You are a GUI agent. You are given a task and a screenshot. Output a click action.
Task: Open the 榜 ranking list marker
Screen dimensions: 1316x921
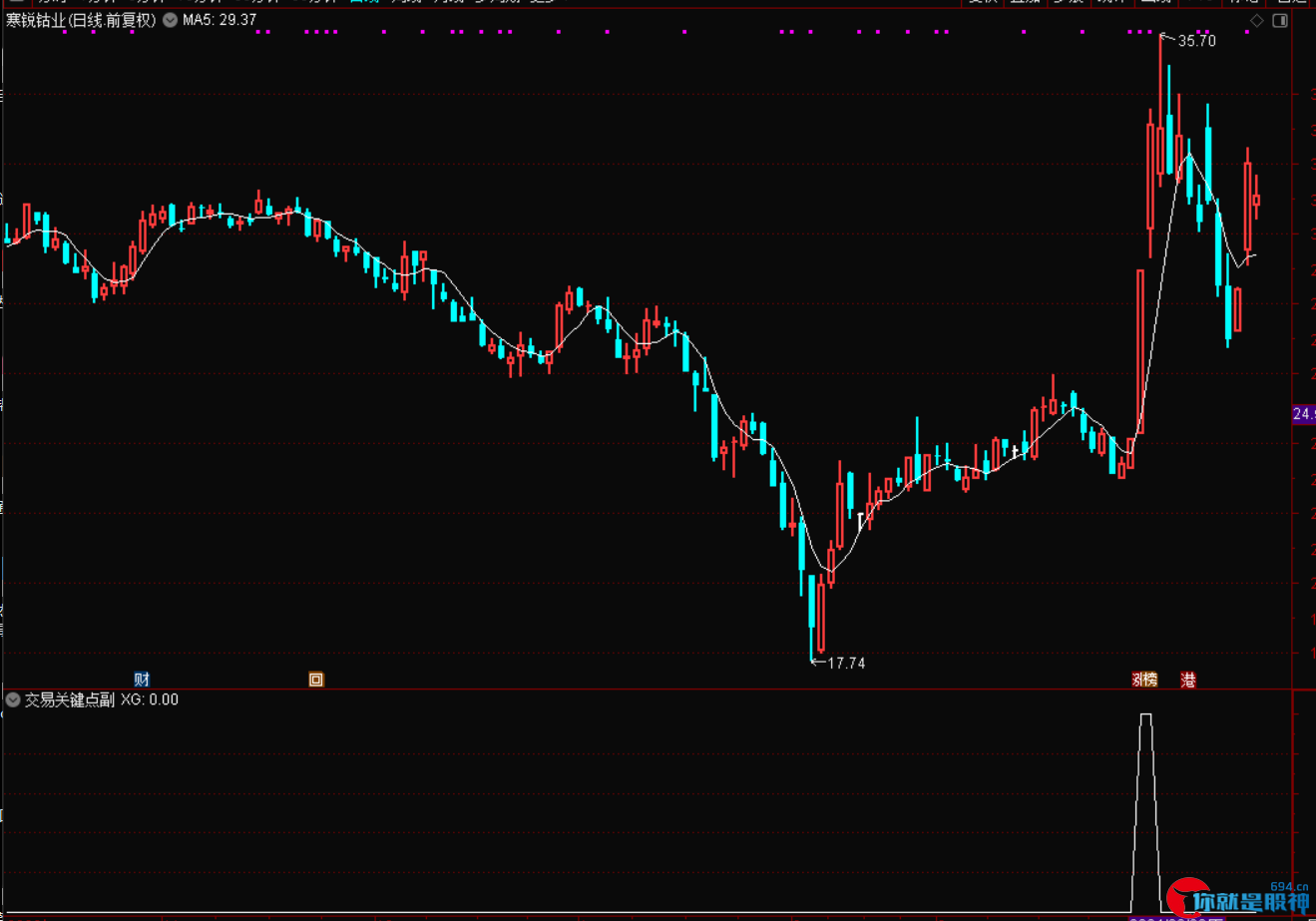click(1149, 680)
